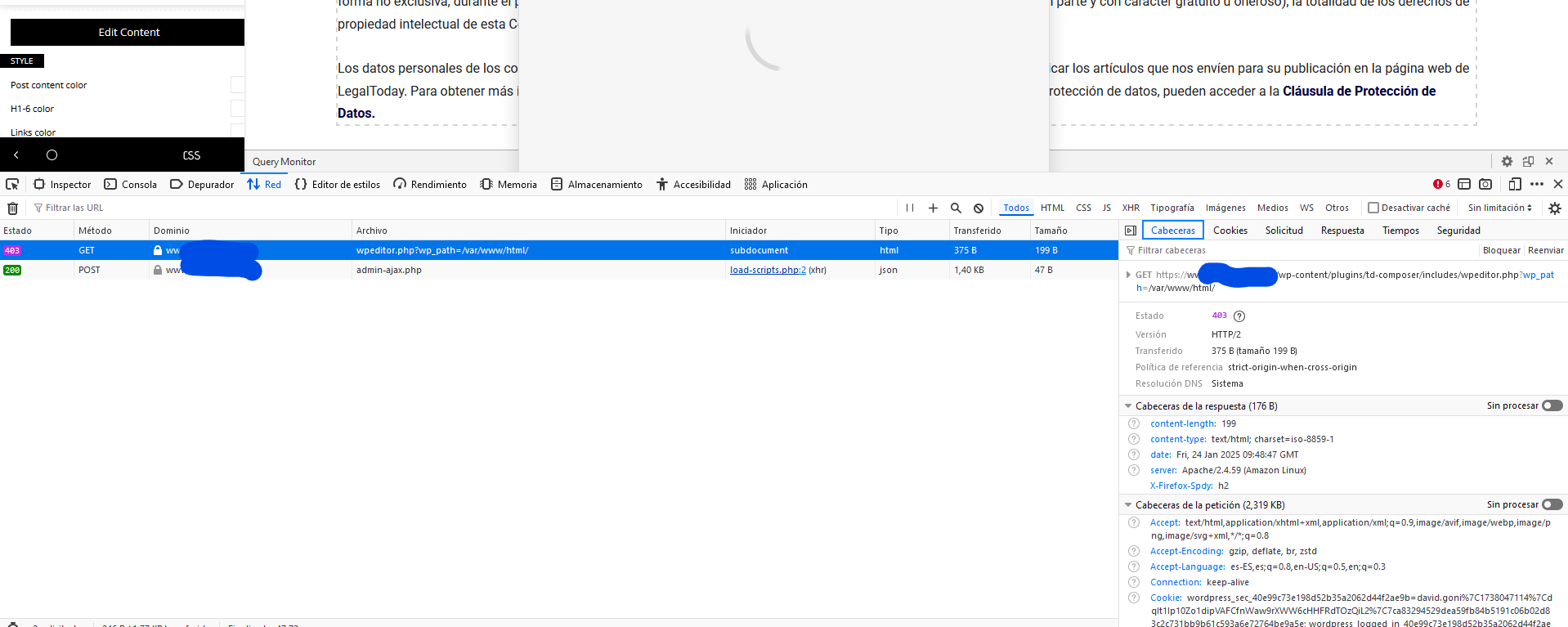Image resolution: width=1568 pixels, height=627 pixels.
Task: Click the Filtrar las URL input field
Action: (x=462, y=208)
